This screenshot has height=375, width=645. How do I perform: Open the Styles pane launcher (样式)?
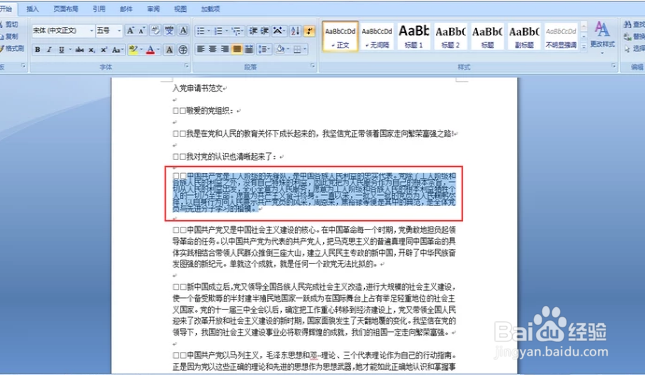pyautogui.click(x=614, y=66)
